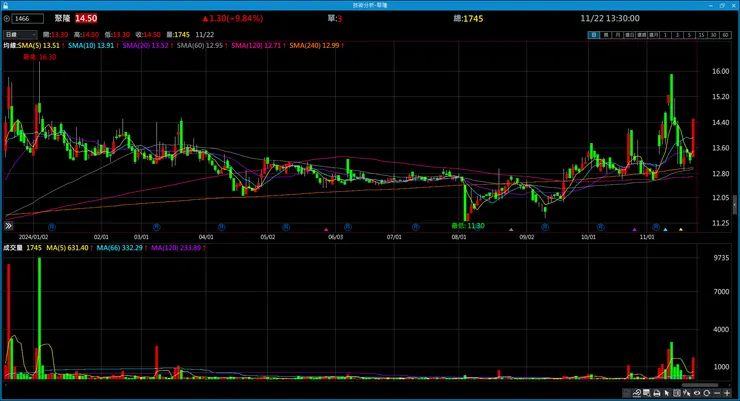The height and width of the screenshot is (401, 740).
Task: Click the split layout icon
Action: [677, 393]
